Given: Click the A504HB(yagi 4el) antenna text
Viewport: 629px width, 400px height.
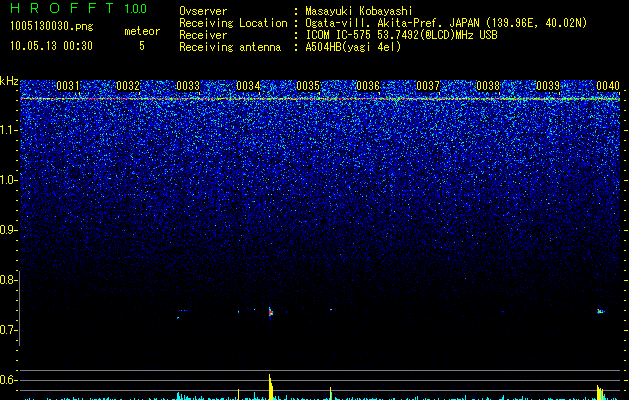Looking at the screenshot, I should pyautogui.click(x=353, y=47).
